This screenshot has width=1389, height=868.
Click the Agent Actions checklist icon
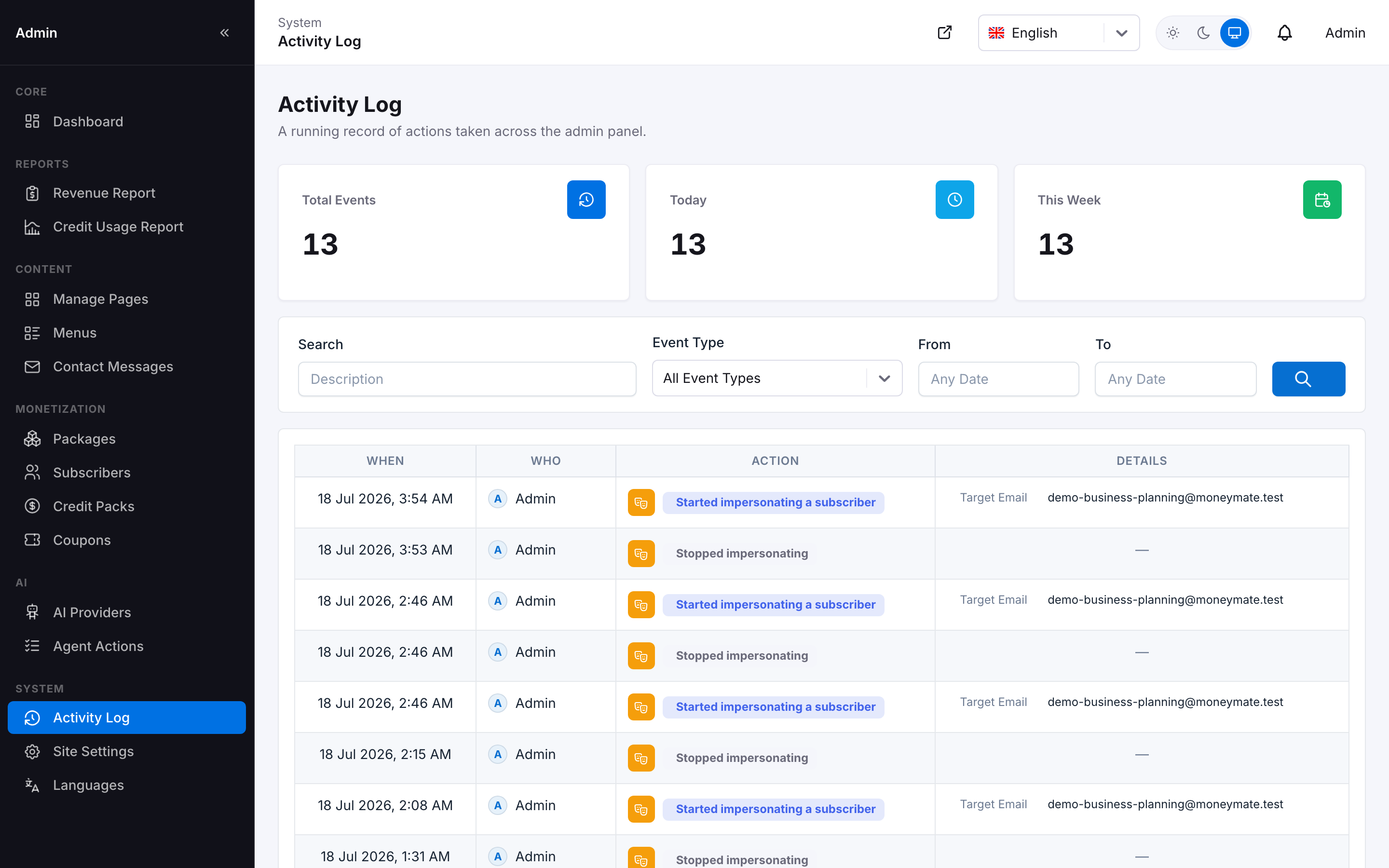(x=32, y=646)
